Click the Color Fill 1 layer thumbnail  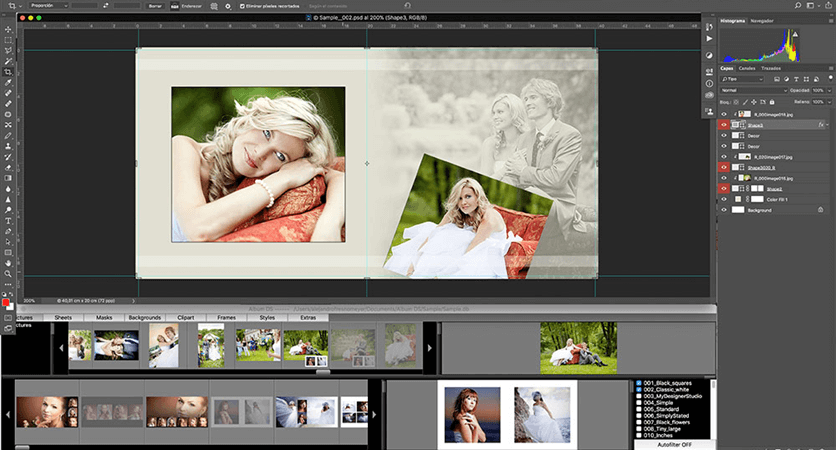tap(738, 199)
